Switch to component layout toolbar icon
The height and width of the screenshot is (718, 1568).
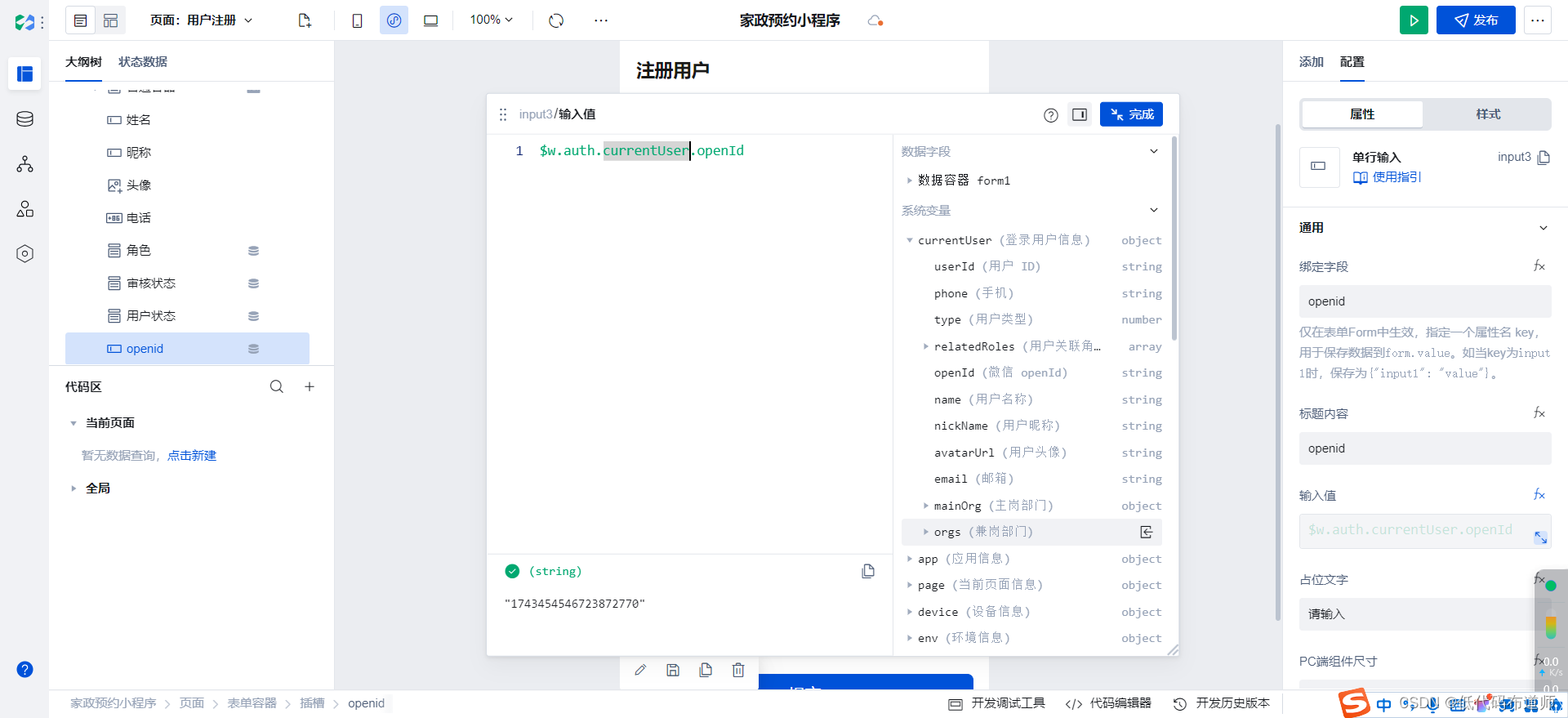tap(110, 20)
